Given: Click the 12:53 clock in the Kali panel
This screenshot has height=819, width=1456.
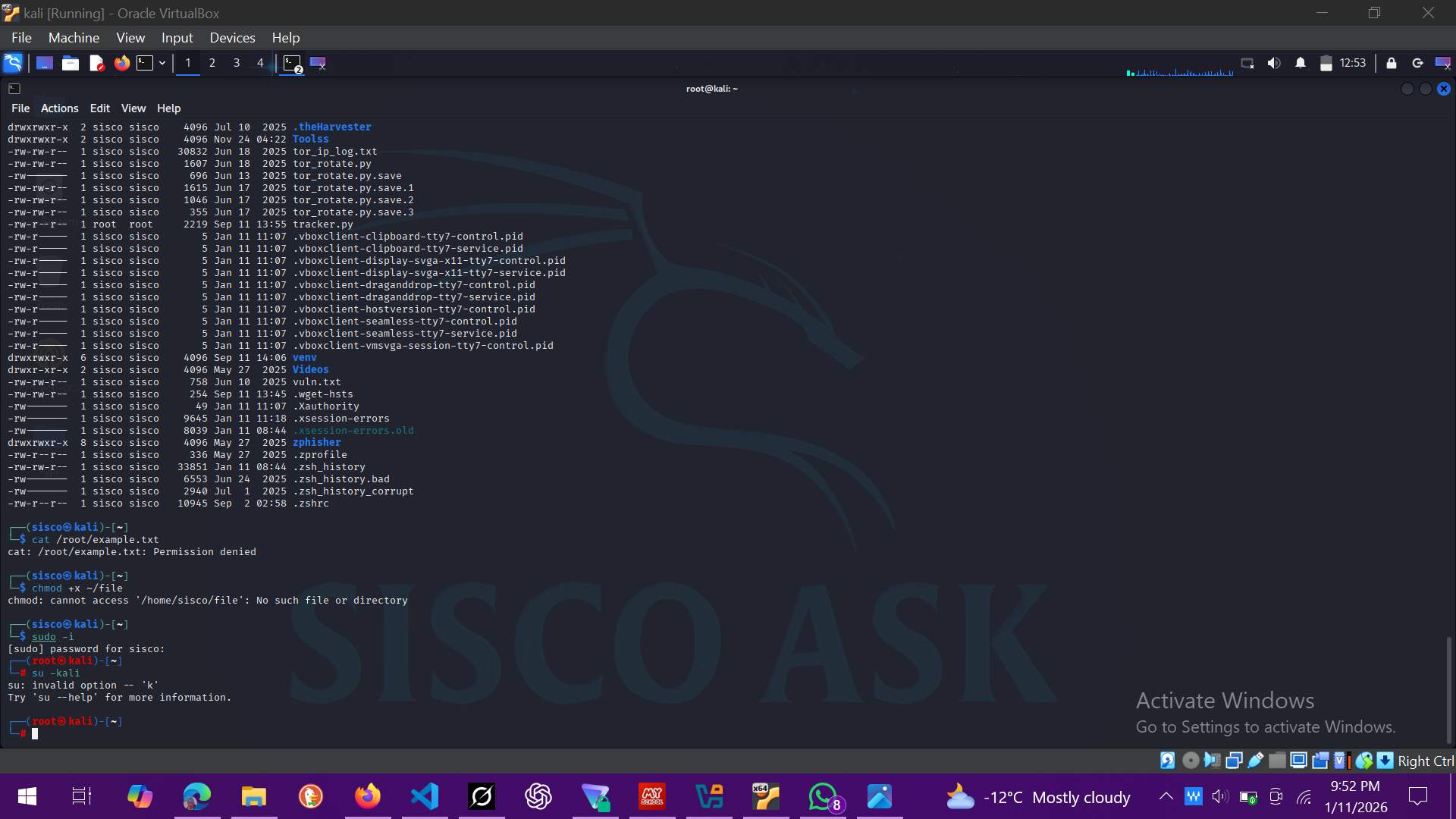Looking at the screenshot, I should pos(1352,63).
